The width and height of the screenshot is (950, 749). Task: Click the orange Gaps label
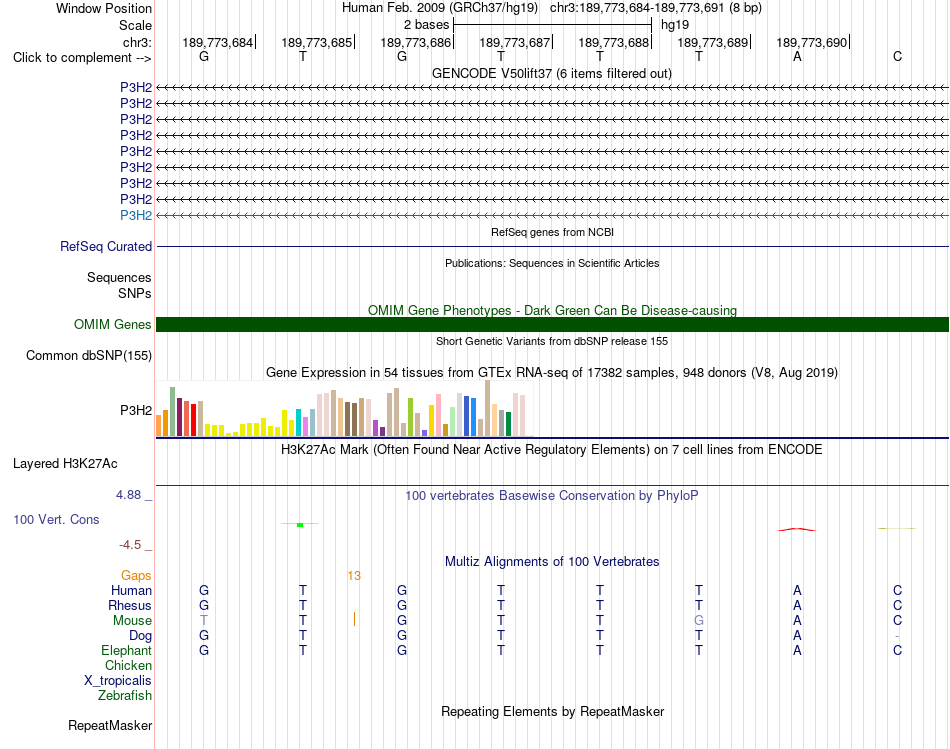[136, 576]
